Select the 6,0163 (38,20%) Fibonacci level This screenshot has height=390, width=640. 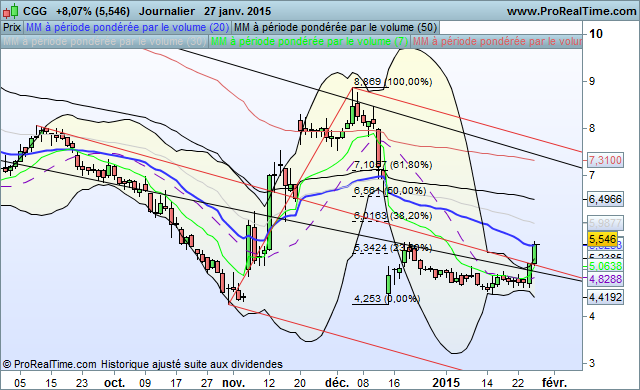pos(393,215)
